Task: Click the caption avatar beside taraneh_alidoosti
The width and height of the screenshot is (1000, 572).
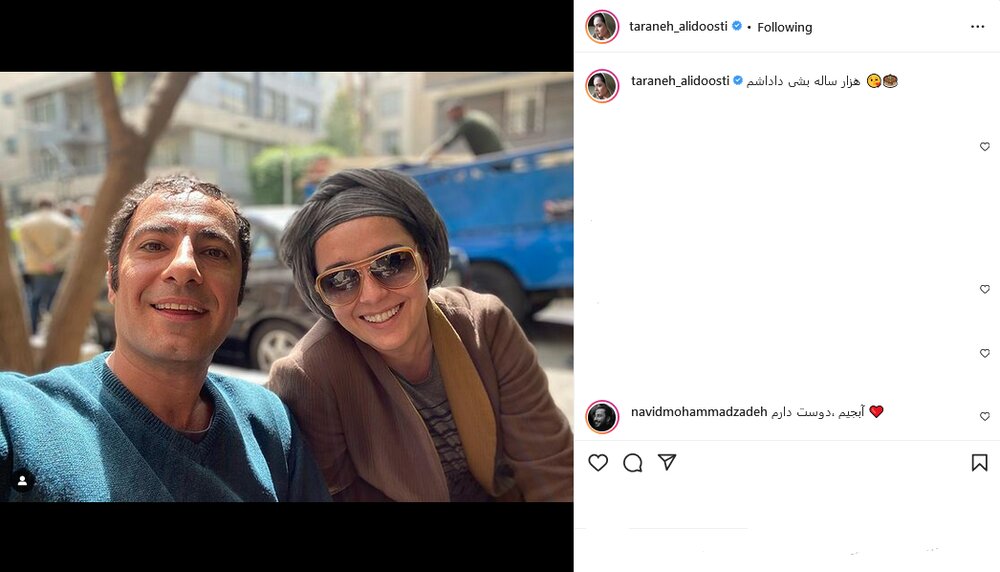Action: point(602,85)
